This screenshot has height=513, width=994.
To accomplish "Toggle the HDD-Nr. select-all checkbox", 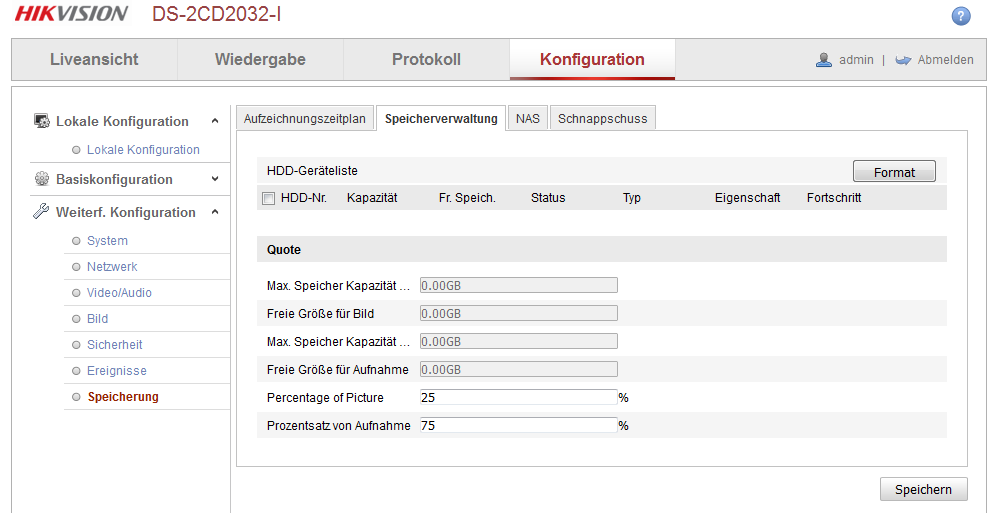I will [268, 198].
